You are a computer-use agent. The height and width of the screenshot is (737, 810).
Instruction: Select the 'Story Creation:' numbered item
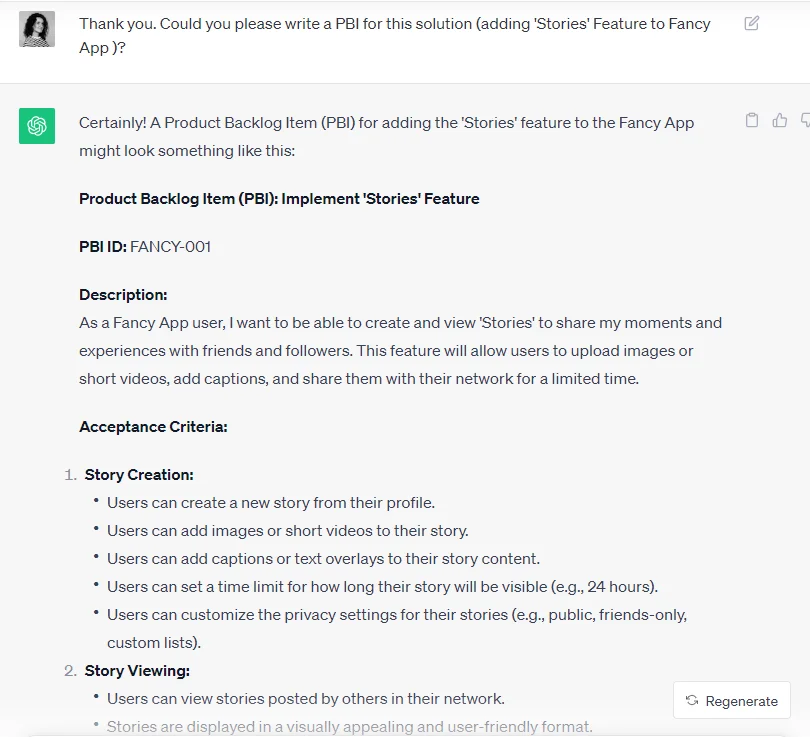point(139,475)
